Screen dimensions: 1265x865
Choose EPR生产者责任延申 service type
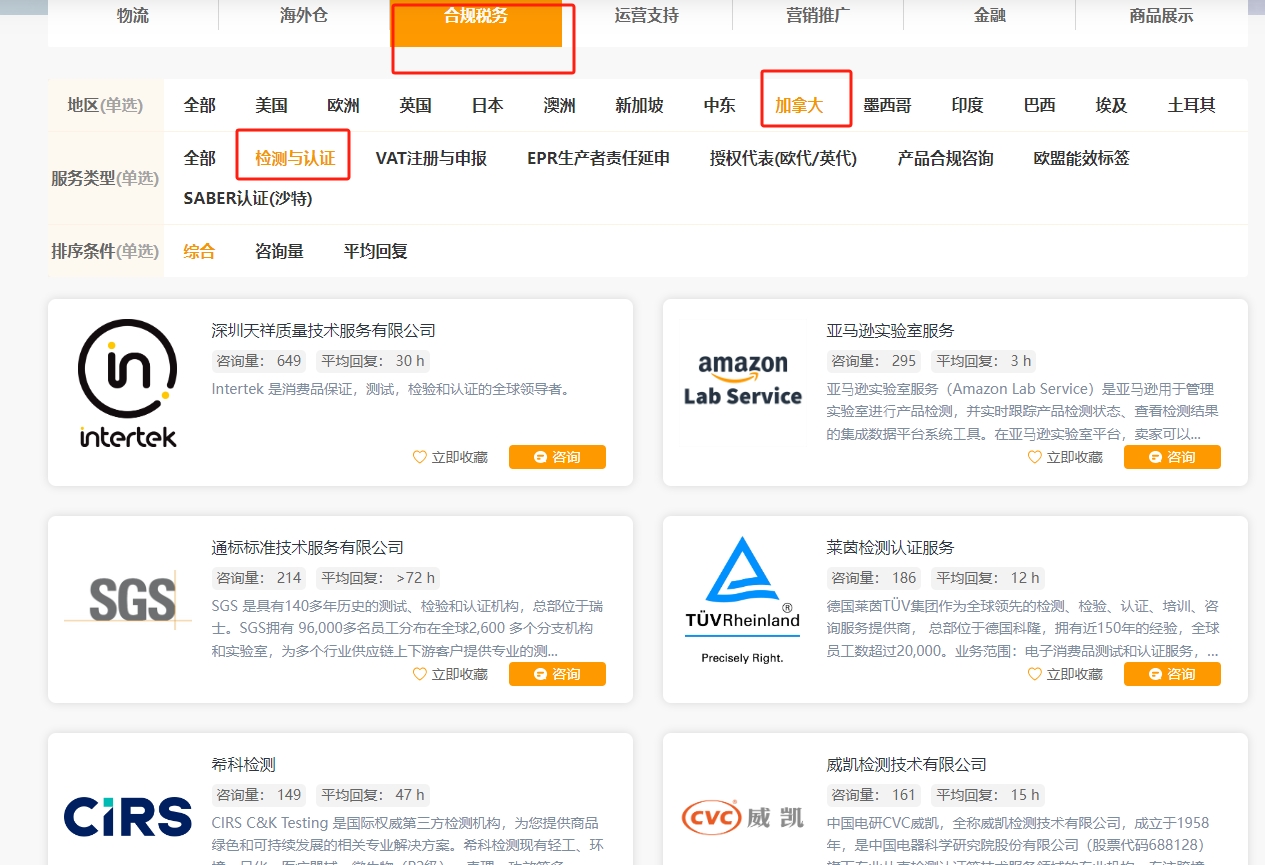(598, 158)
